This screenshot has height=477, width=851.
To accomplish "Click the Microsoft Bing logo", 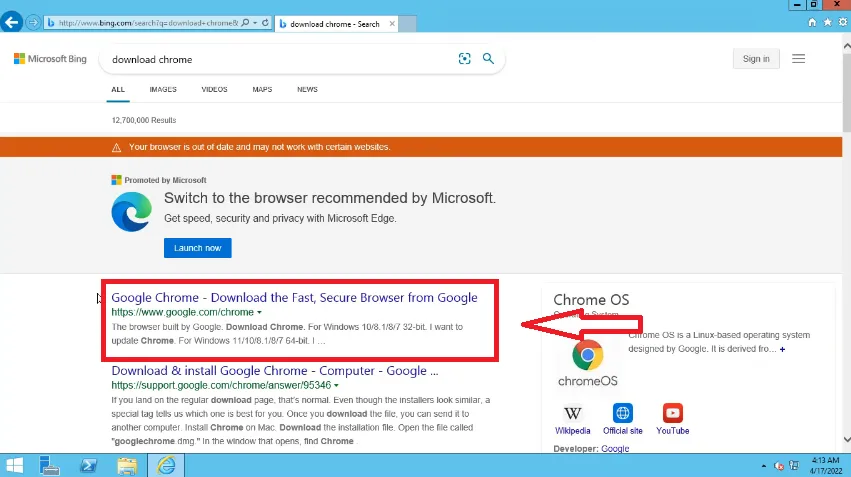I will pos(50,59).
